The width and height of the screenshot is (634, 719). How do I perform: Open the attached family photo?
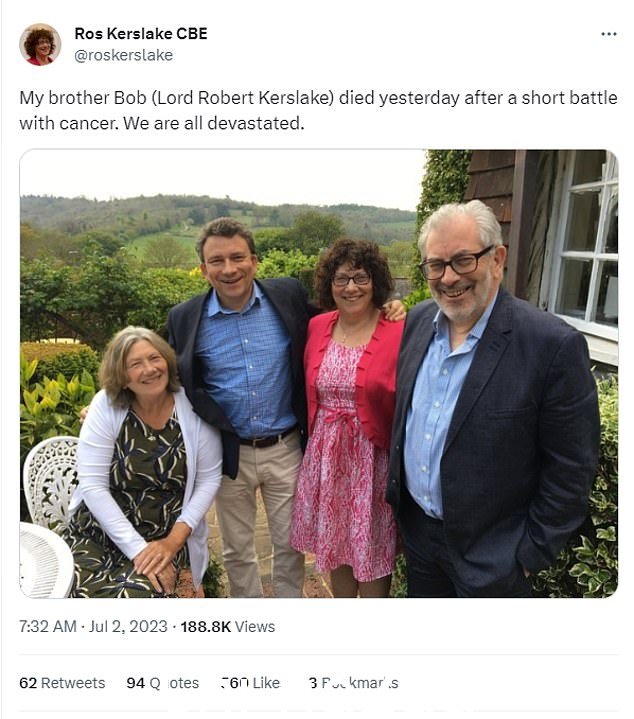(319, 374)
